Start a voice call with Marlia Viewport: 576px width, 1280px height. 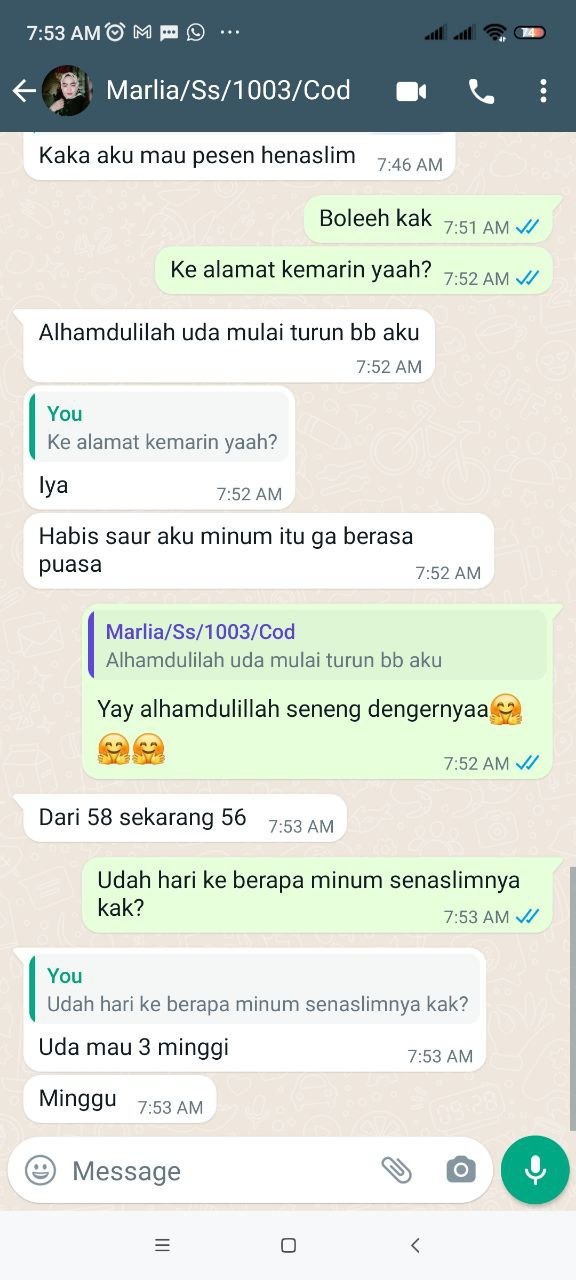[x=481, y=91]
